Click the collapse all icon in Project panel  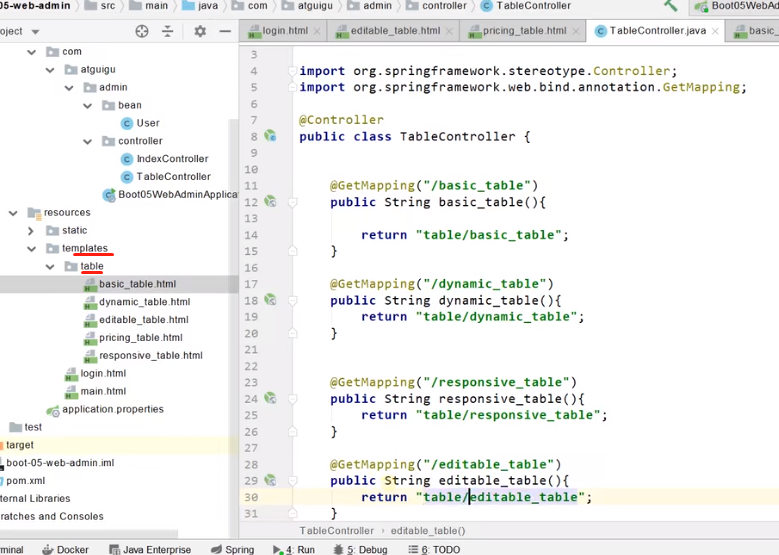[168, 31]
